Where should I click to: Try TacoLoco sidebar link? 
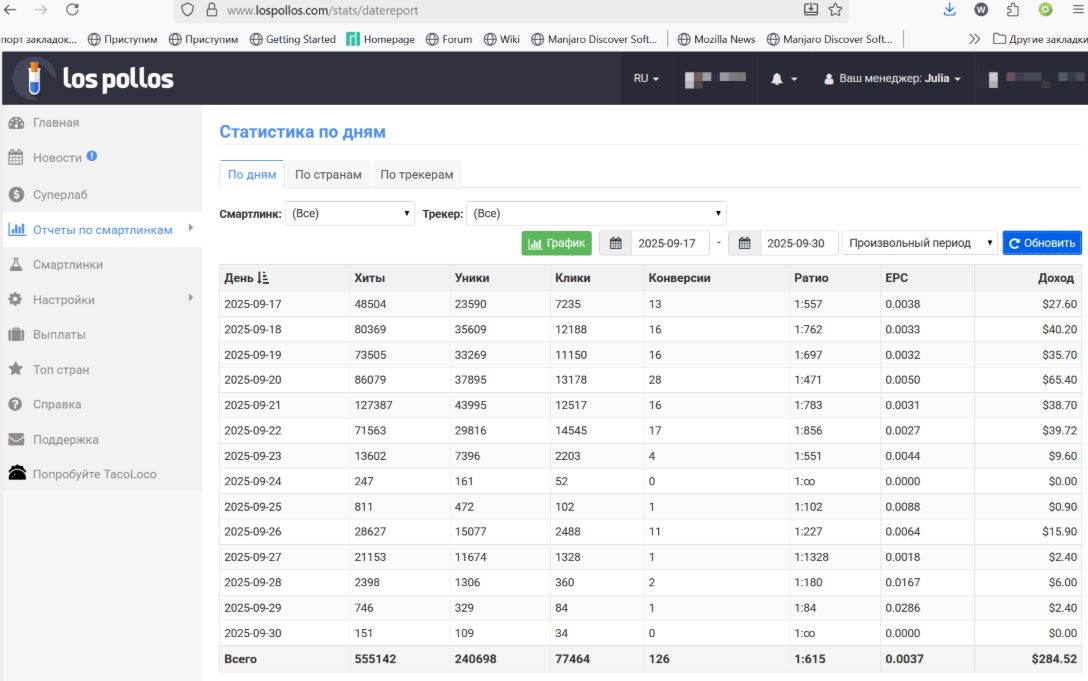pyautogui.click(x=94, y=474)
